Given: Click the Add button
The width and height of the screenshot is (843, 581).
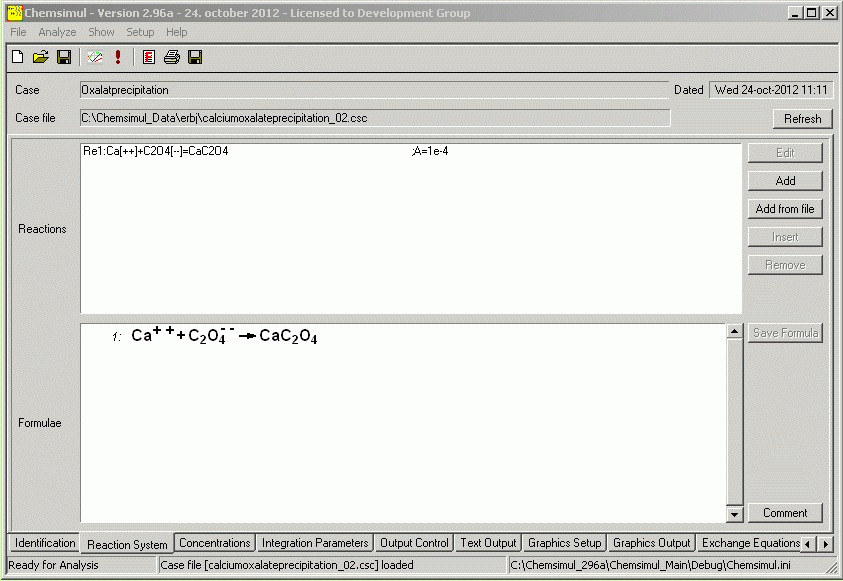Looking at the screenshot, I should click(785, 181).
